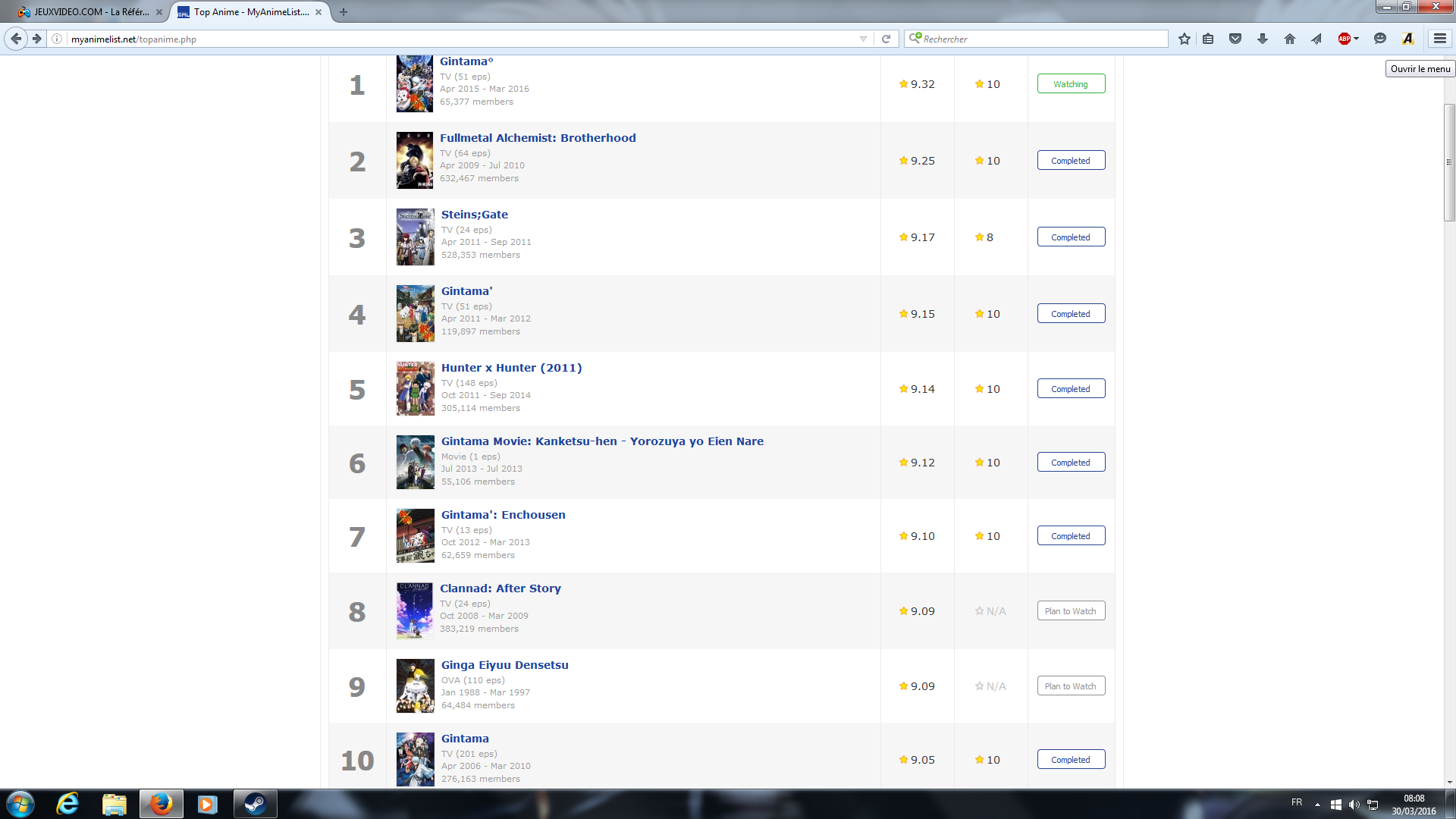Go back to the previous page
The width and height of the screenshot is (1456, 819).
point(16,39)
